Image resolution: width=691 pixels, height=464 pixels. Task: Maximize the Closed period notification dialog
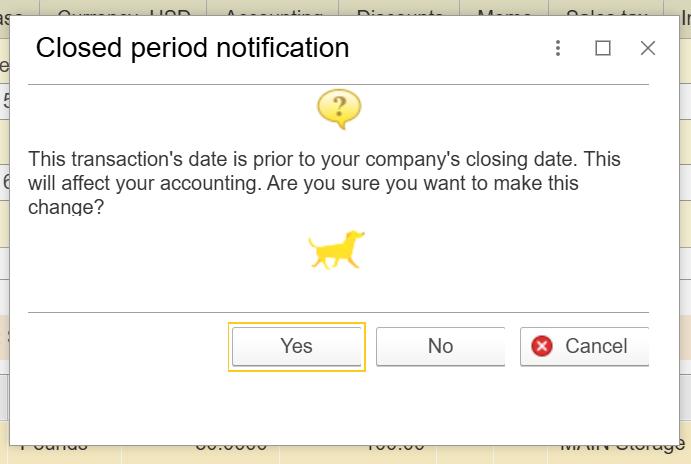[603, 48]
